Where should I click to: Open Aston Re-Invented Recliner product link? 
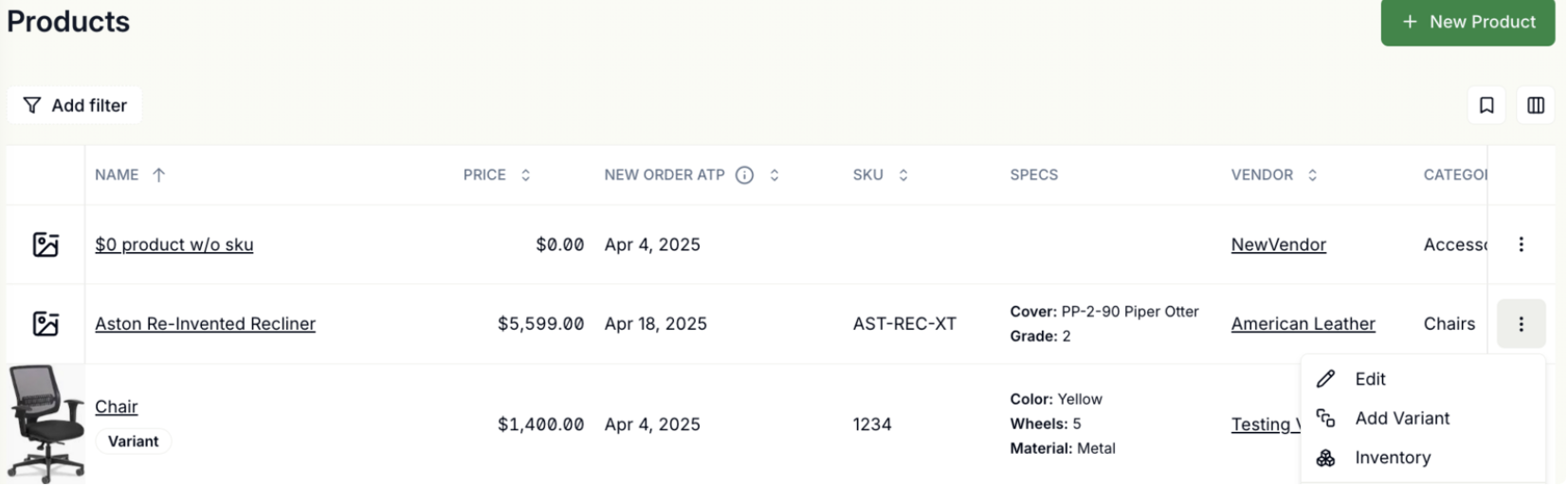205,324
